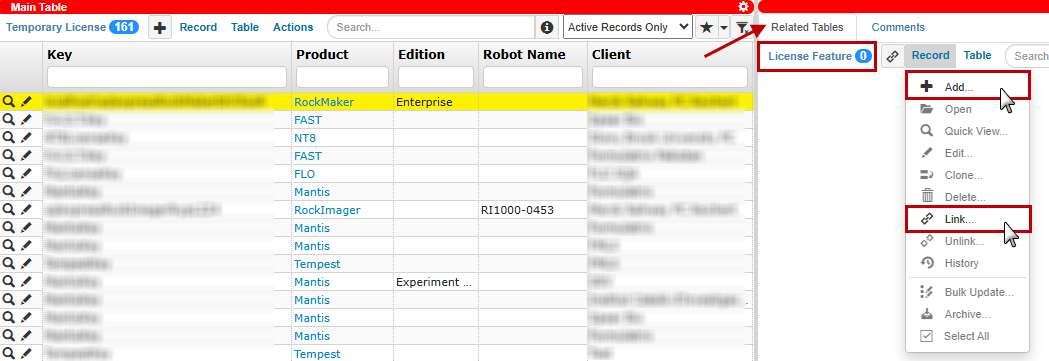Image resolution: width=1049 pixels, height=361 pixels.
Task: Click the search info icon
Action: pyautogui.click(x=547, y=27)
